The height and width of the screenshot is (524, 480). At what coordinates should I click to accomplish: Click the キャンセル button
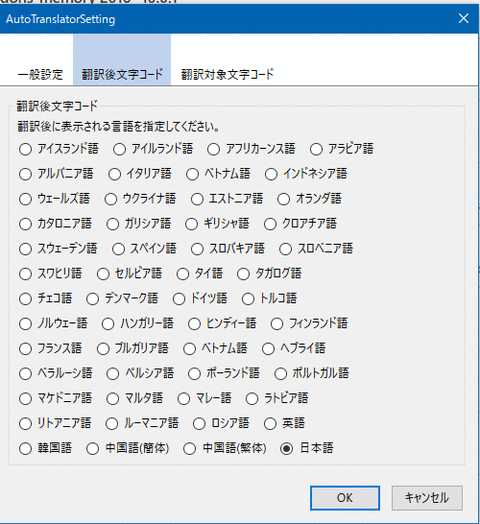[427, 498]
